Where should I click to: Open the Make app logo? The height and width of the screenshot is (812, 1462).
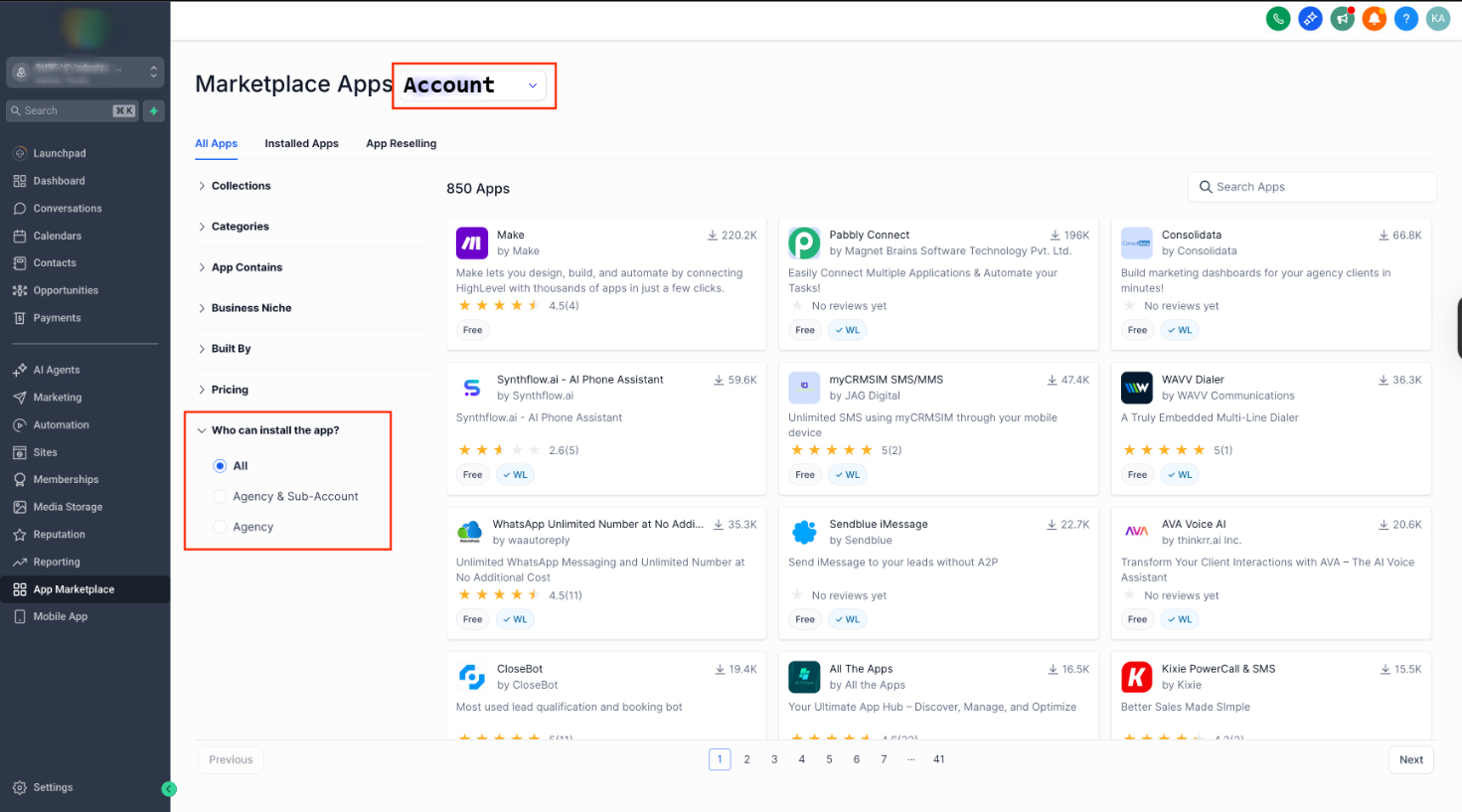coord(472,243)
